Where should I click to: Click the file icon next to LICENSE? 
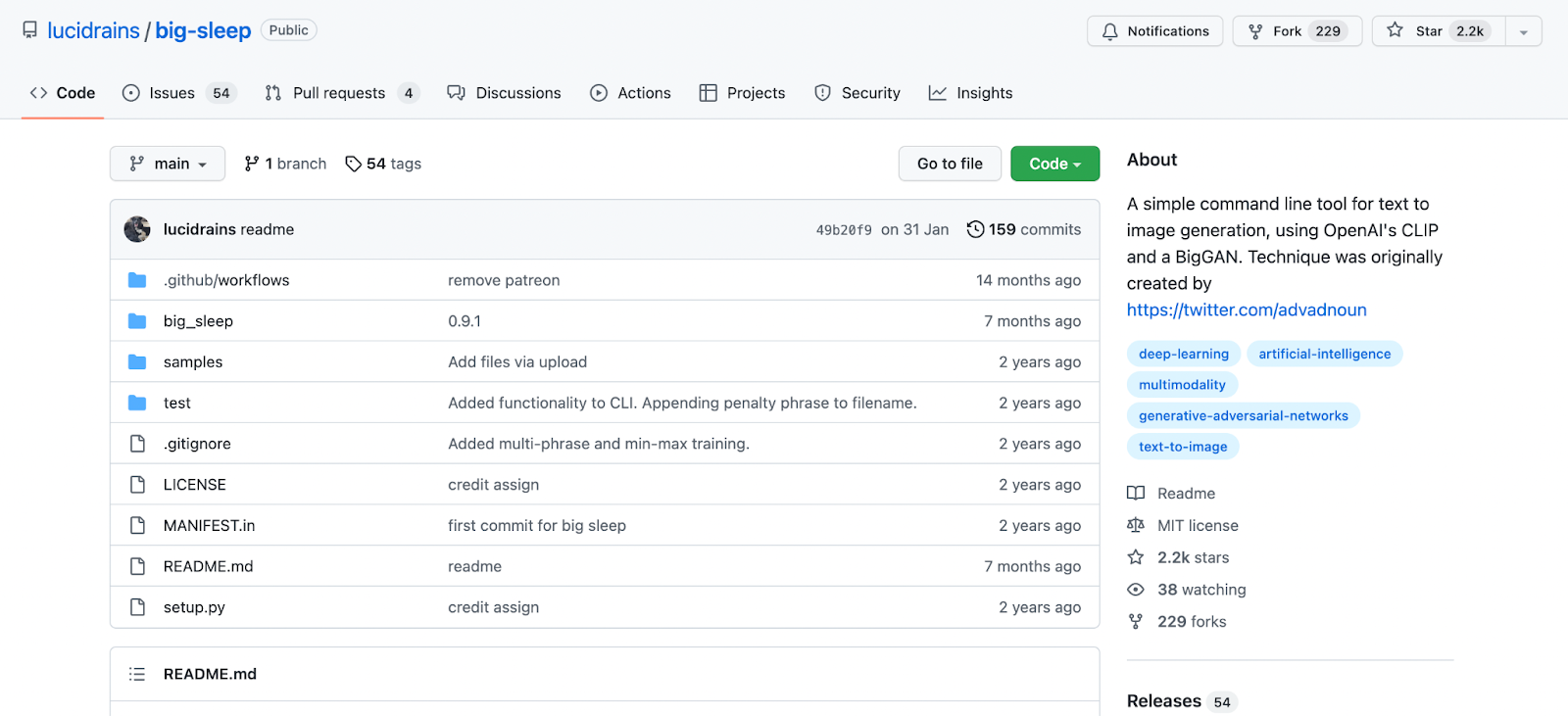coord(137,485)
